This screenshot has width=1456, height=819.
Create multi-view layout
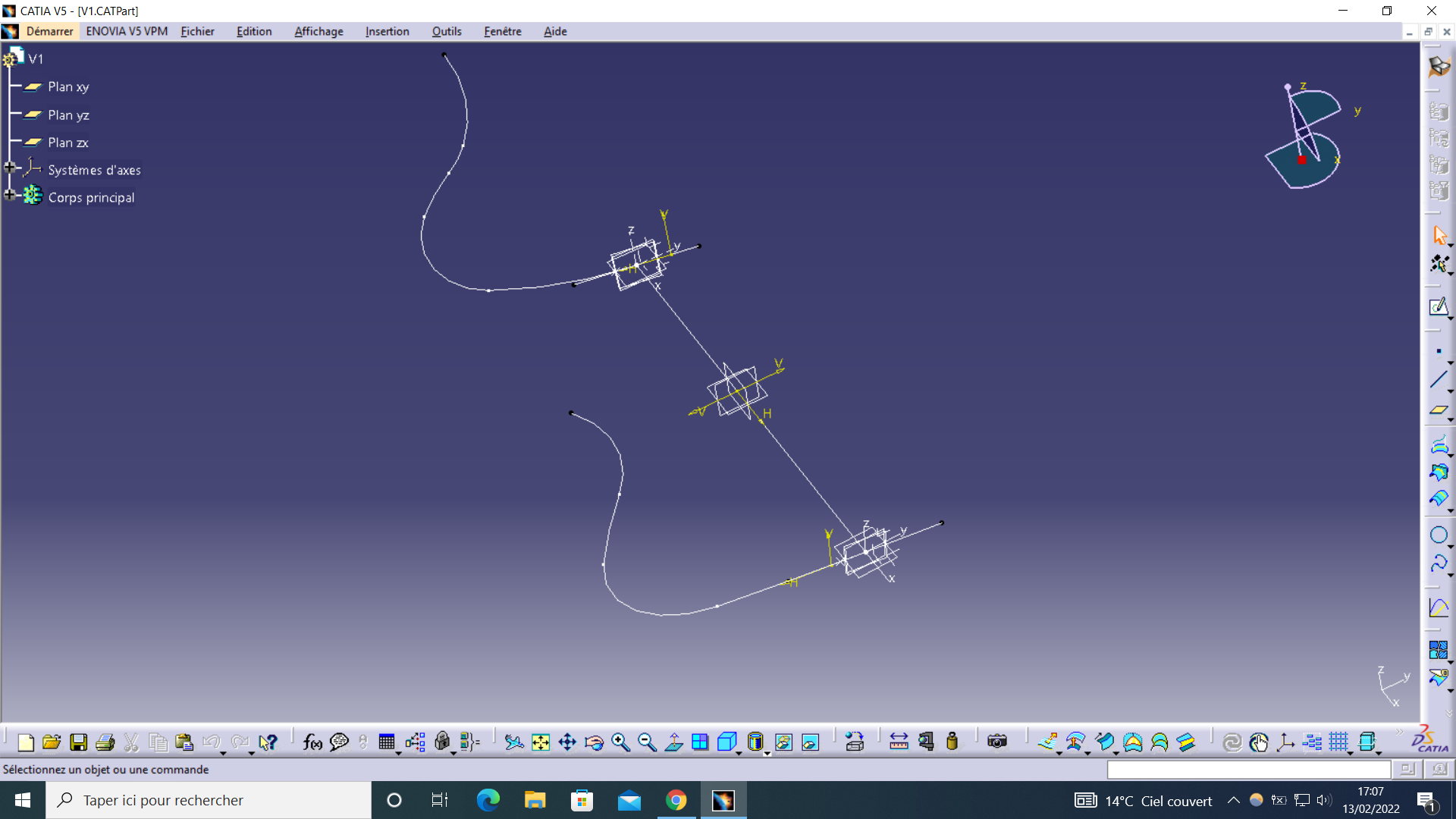coord(700,742)
